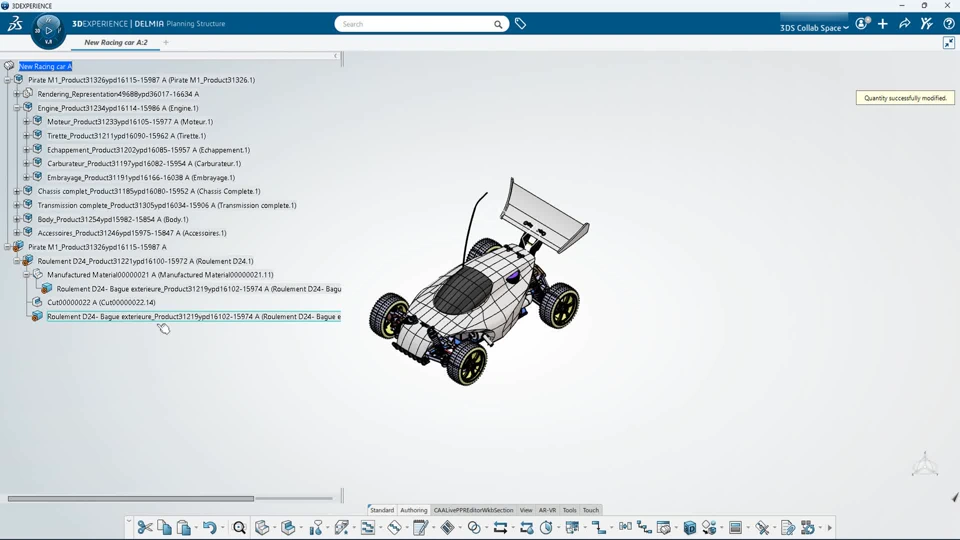The width and height of the screenshot is (960, 540).
Task: Click the plus Add icon in top bar
Action: point(883,24)
